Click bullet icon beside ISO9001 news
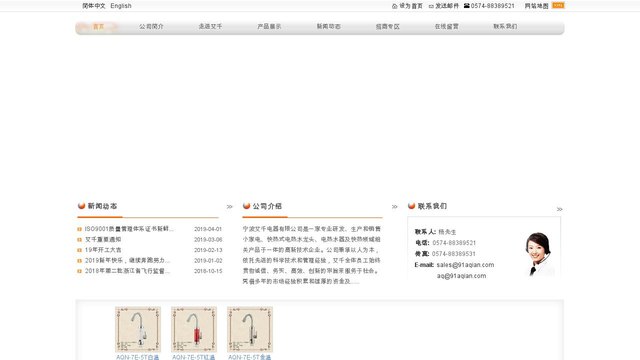 coord(80,229)
